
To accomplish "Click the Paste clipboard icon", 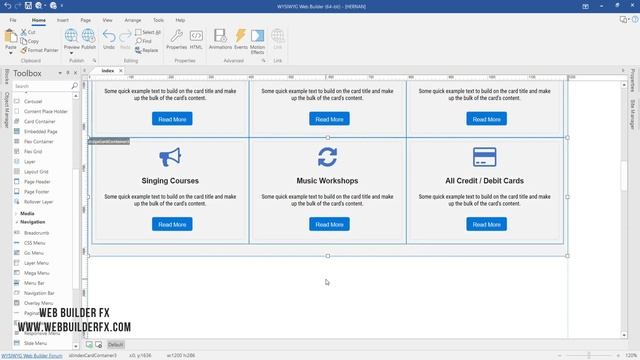I will 11,37.
